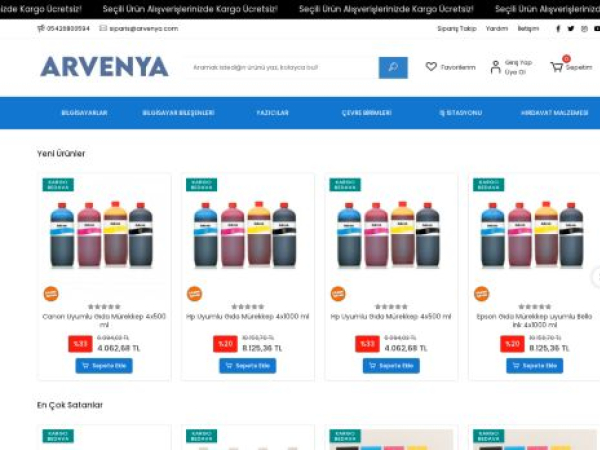Open the YAZICILAR menu

click(272, 113)
